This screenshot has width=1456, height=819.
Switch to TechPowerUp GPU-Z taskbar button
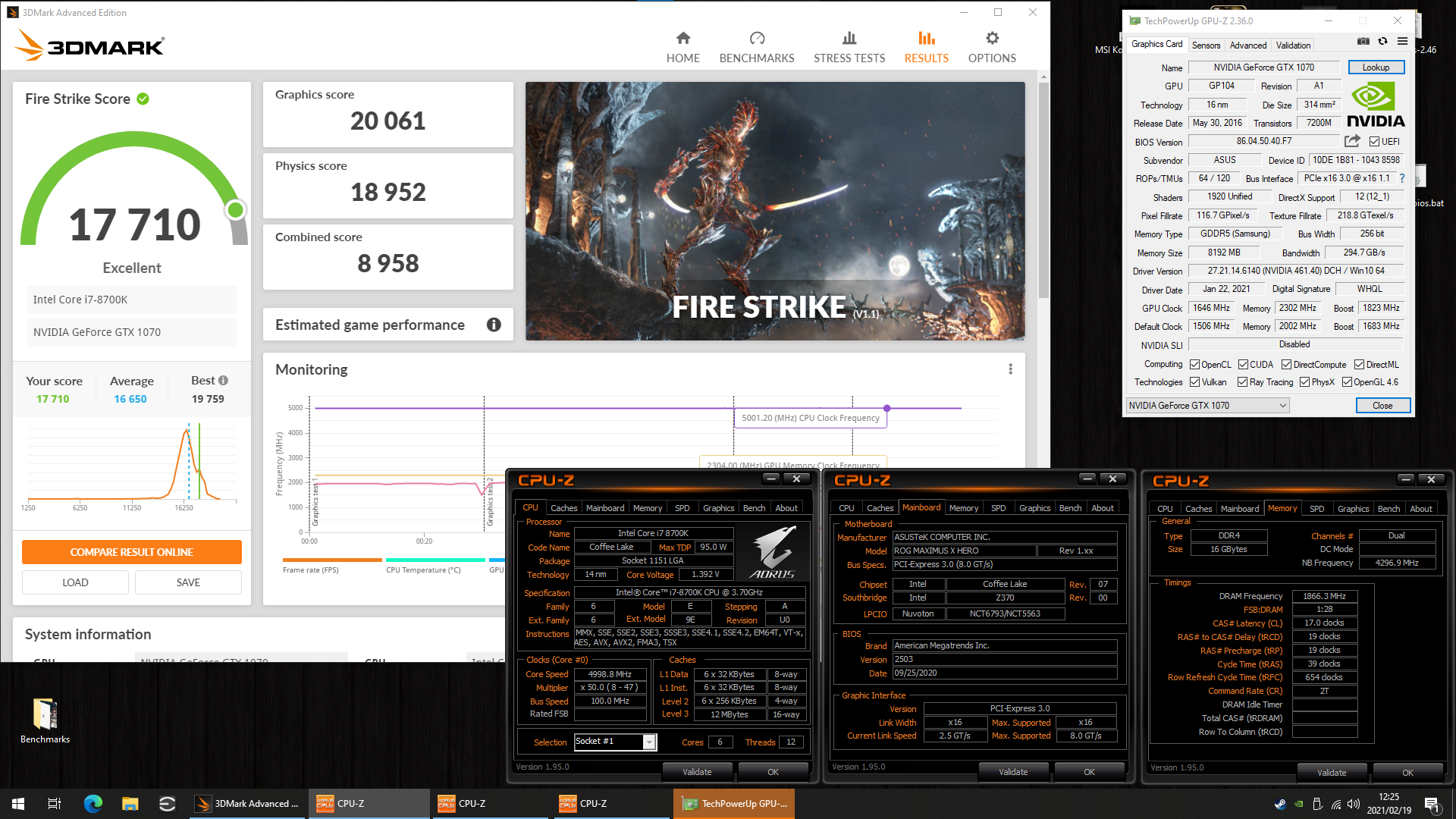pos(734,804)
